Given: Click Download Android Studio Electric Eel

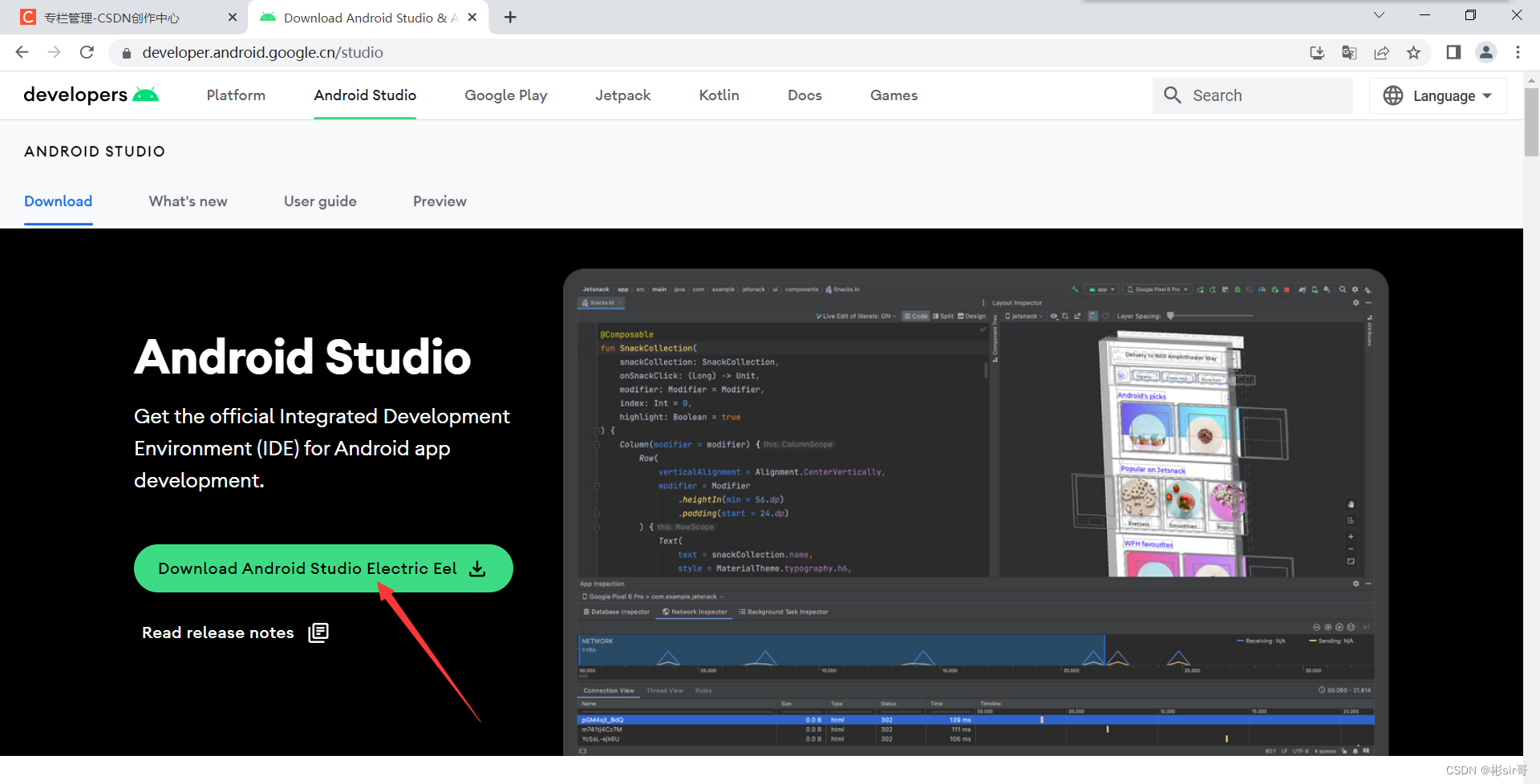Looking at the screenshot, I should pos(323,568).
